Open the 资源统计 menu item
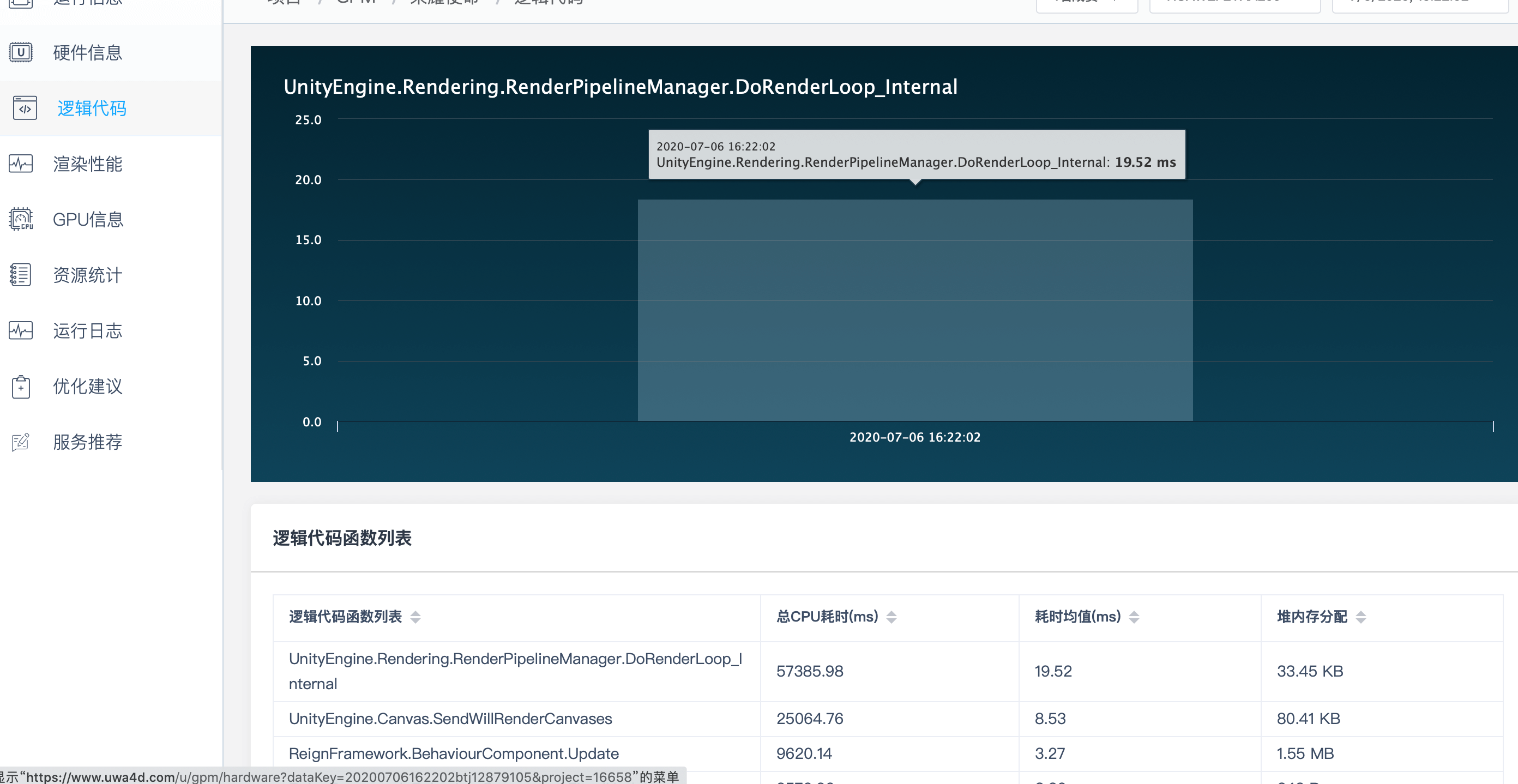The image size is (1518, 784). point(87,275)
